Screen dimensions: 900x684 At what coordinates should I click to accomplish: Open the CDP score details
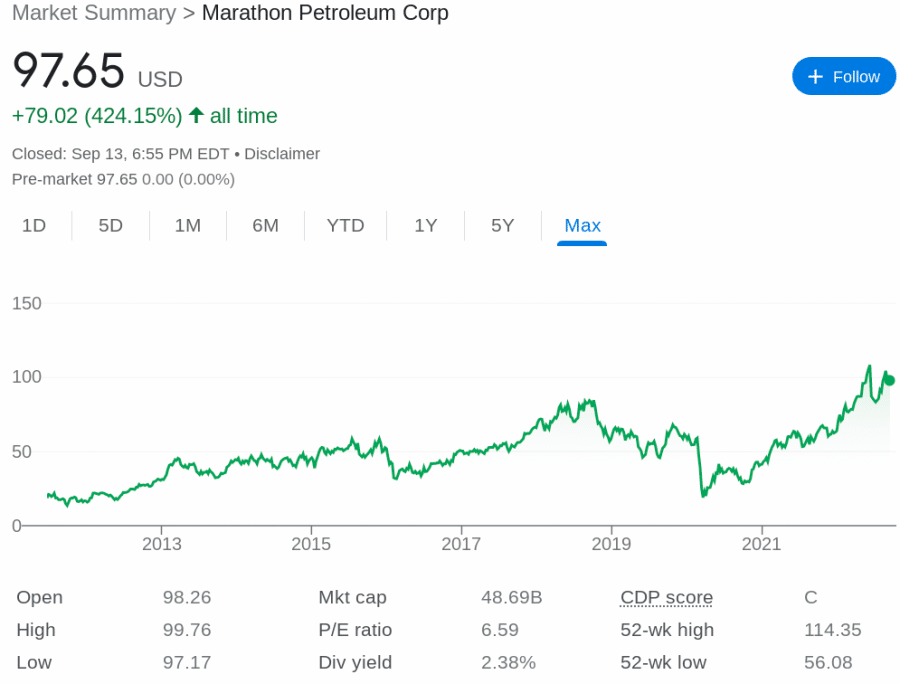pyautogui.click(x=666, y=597)
